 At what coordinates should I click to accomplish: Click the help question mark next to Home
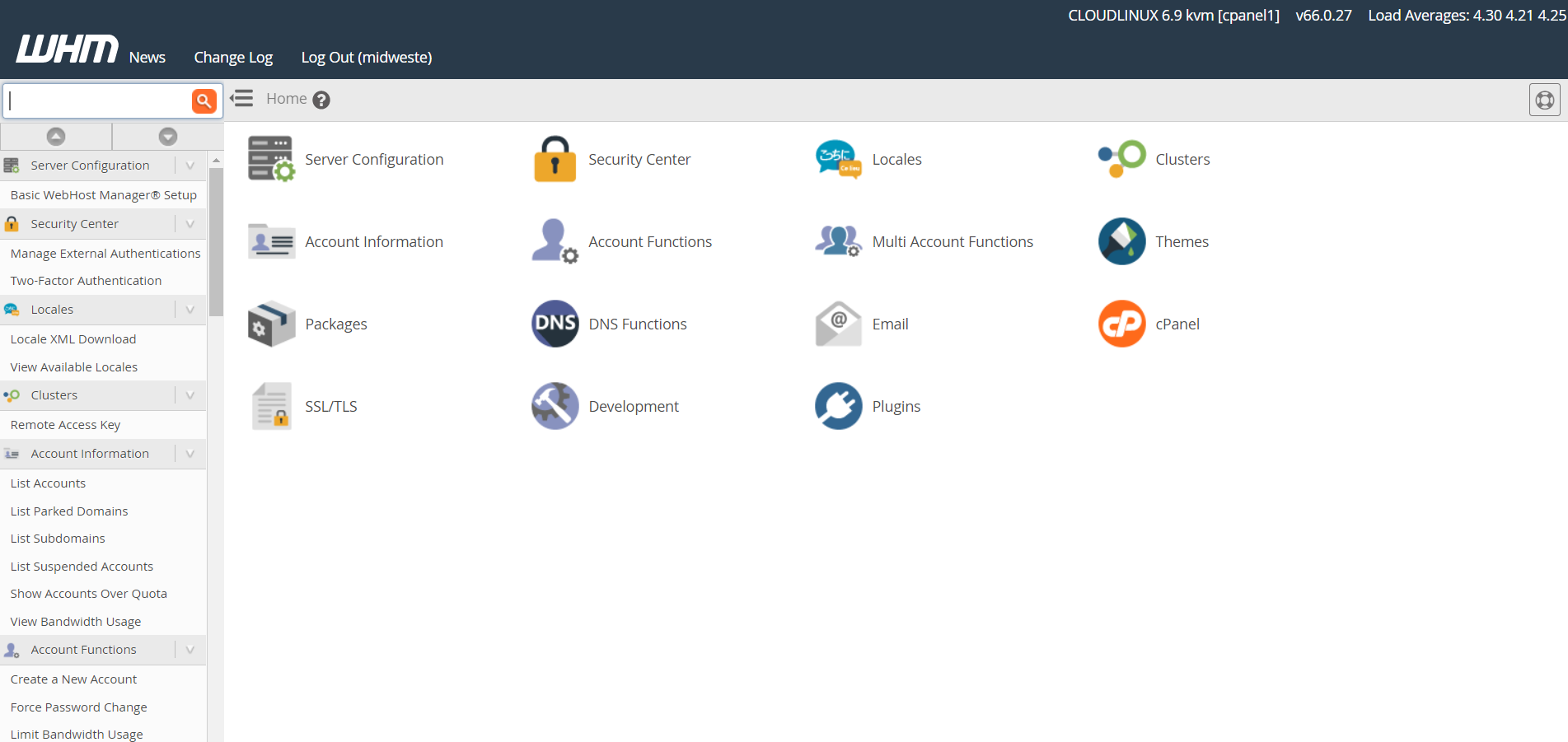point(321,100)
